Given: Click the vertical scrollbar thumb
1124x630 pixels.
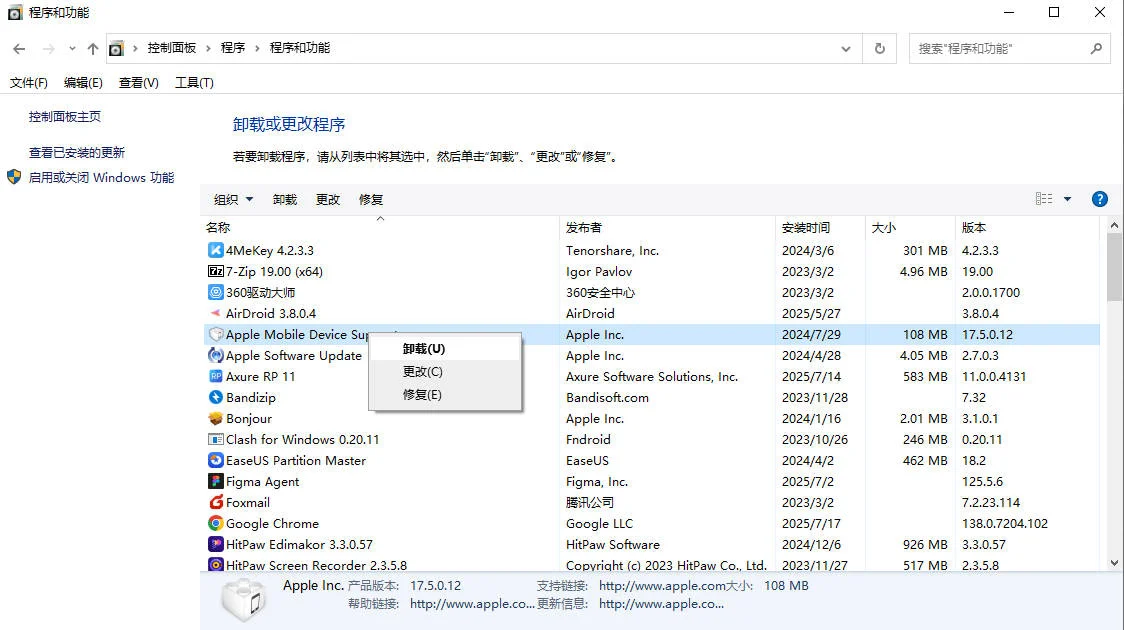Looking at the screenshot, I should [x=1114, y=267].
